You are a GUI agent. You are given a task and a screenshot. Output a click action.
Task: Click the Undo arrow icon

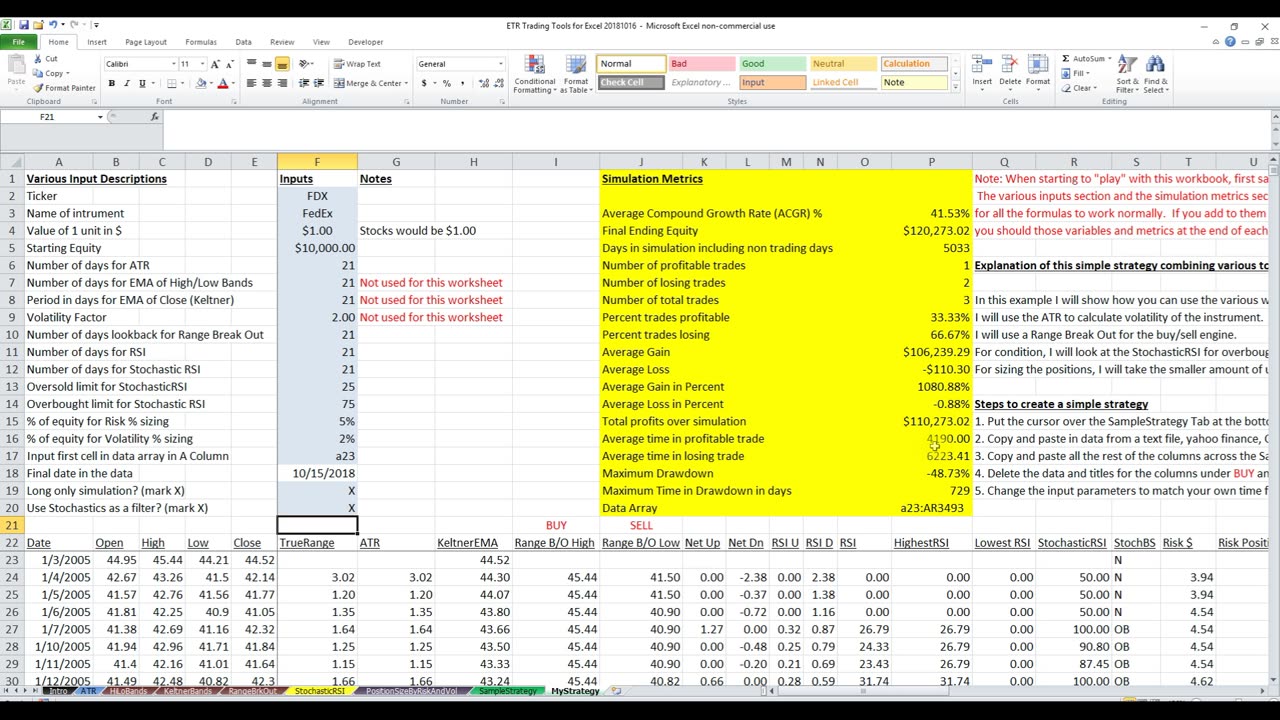(x=51, y=24)
